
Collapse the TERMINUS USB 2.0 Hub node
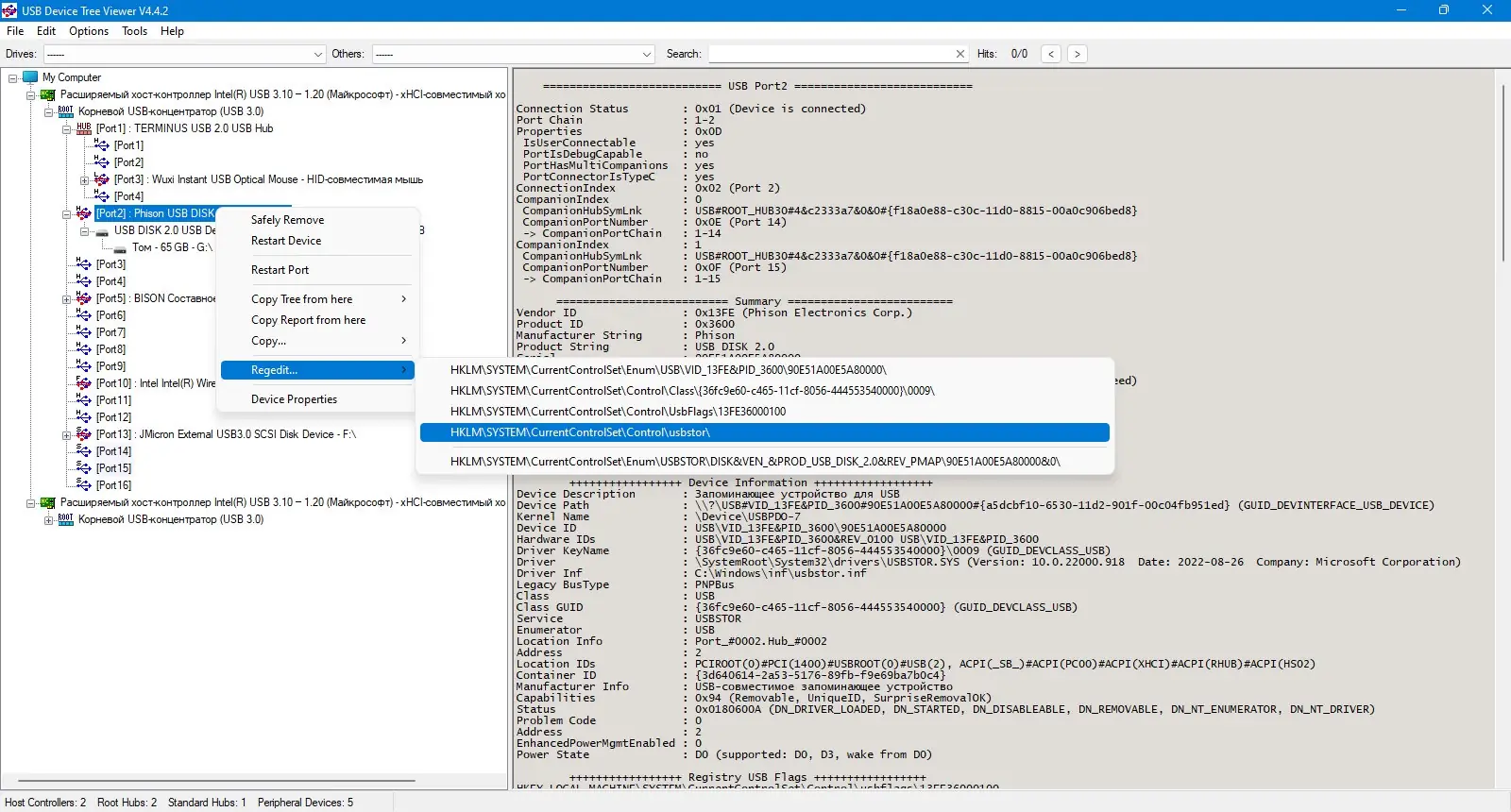67,129
